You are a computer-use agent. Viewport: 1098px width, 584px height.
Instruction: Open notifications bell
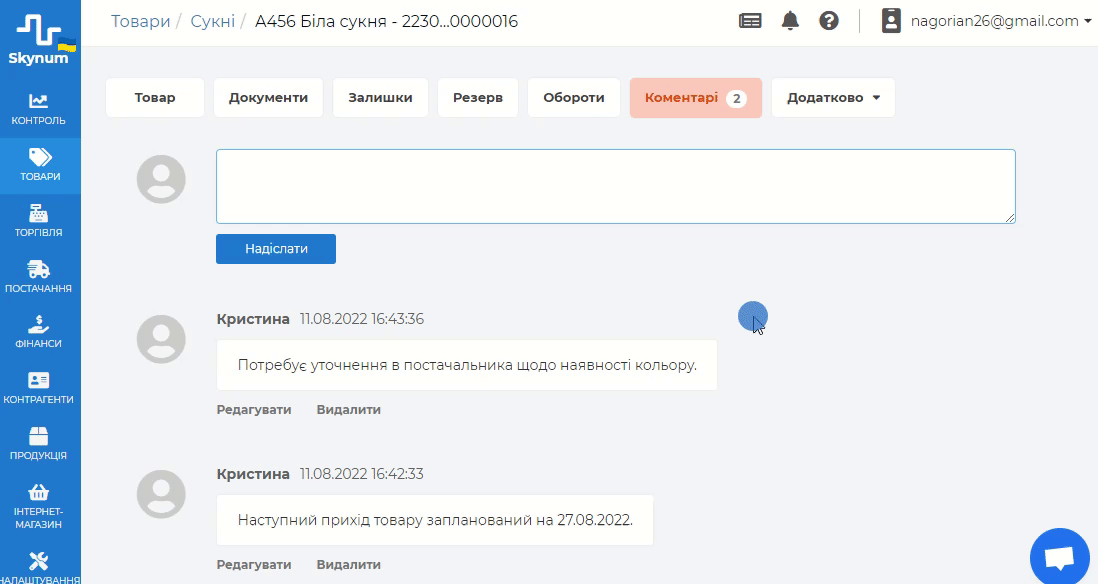(x=790, y=21)
